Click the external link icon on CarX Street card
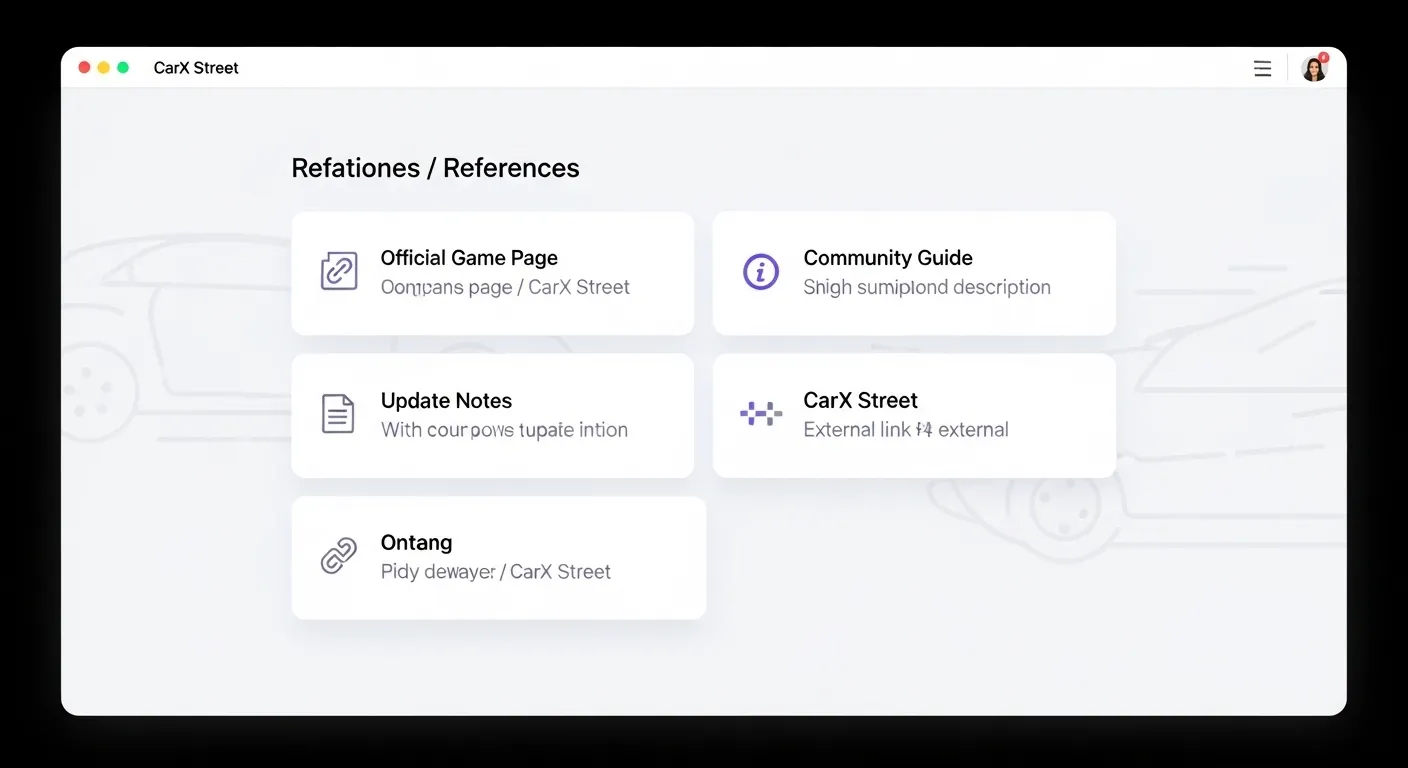Image resolution: width=1408 pixels, height=768 pixels. [761, 413]
